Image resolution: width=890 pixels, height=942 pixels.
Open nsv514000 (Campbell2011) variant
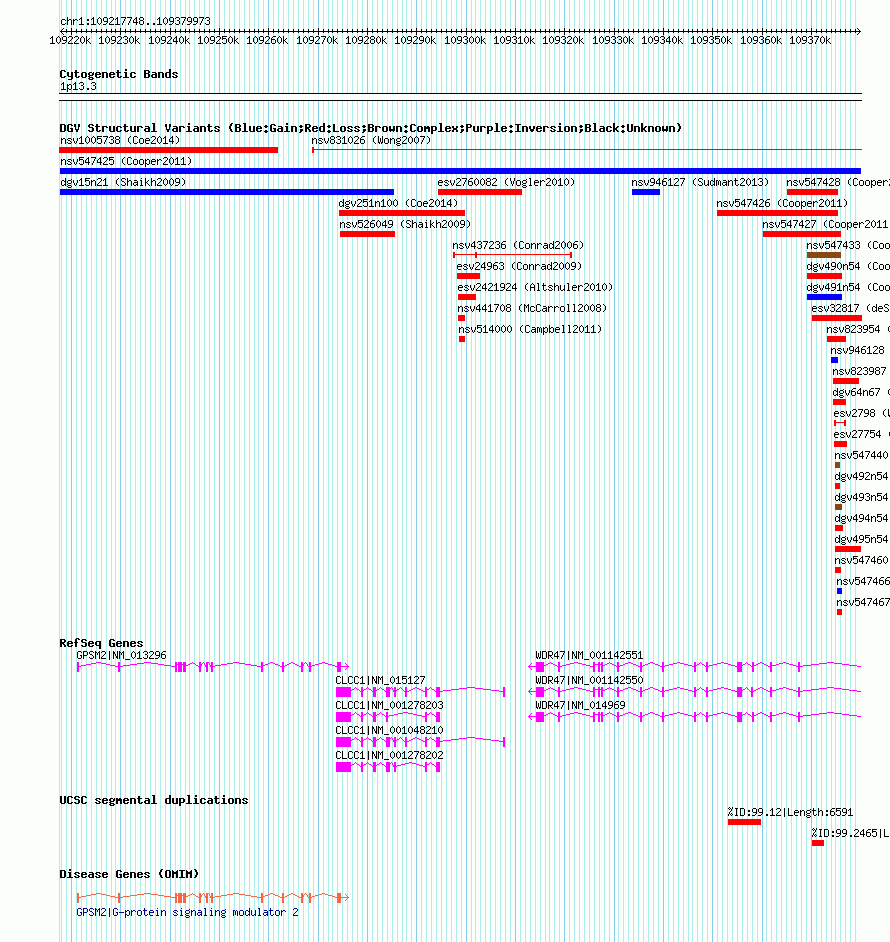coord(530,329)
